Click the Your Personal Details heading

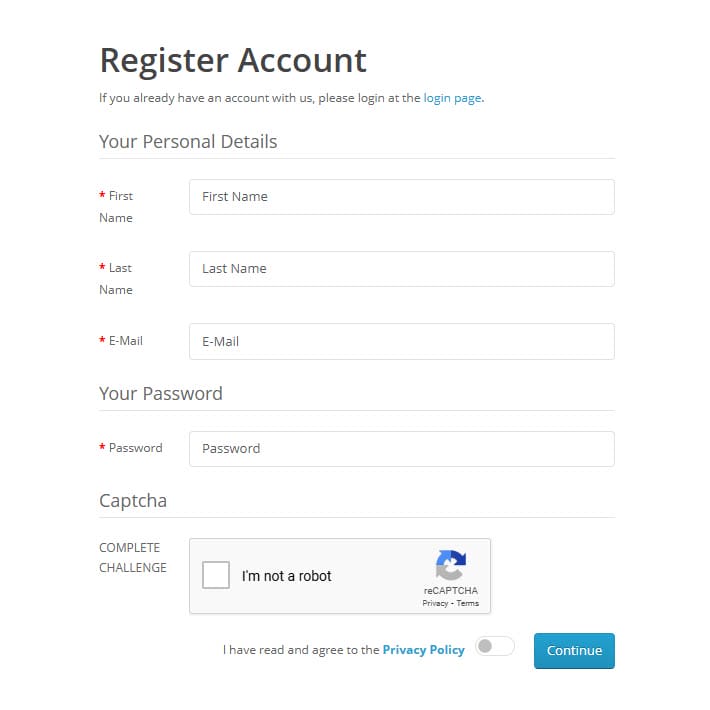click(x=188, y=142)
